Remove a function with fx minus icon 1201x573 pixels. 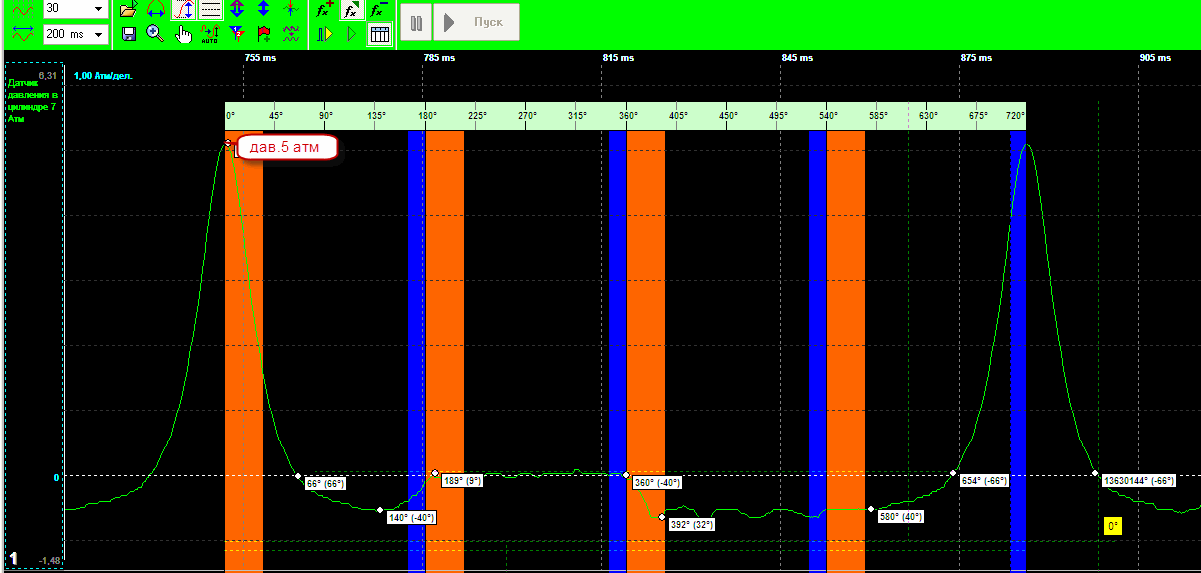pyautogui.click(x=379, y=10)
